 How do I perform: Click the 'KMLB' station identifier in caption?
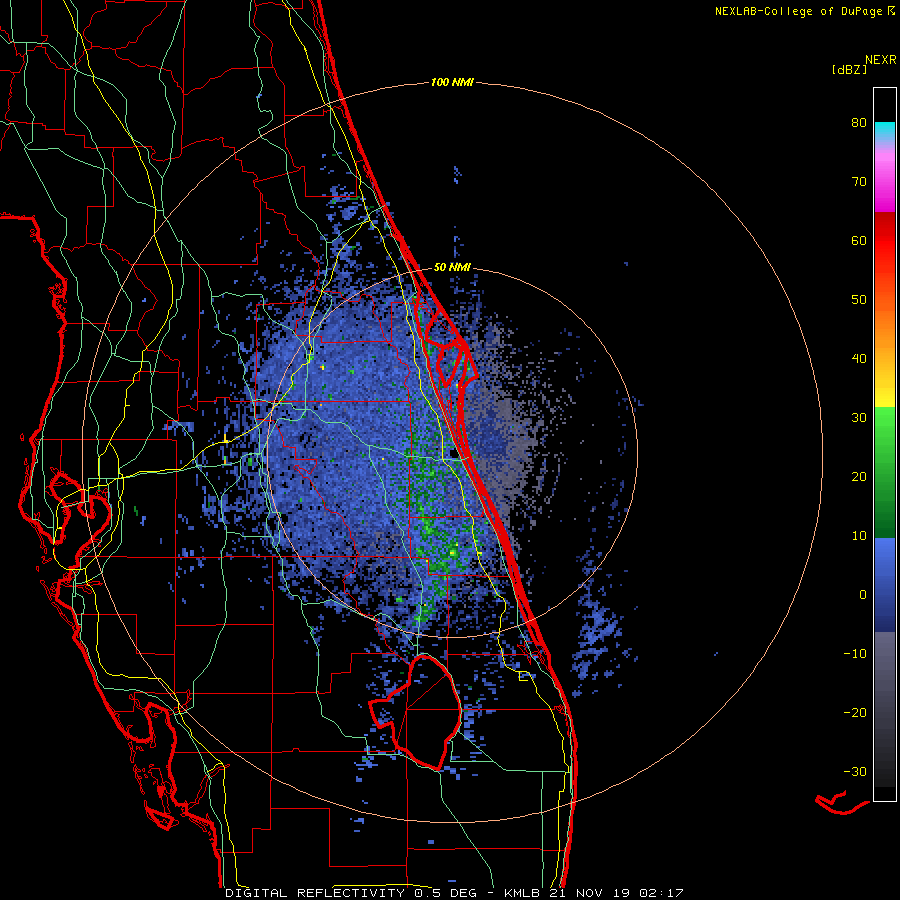(x=521, y=893)
